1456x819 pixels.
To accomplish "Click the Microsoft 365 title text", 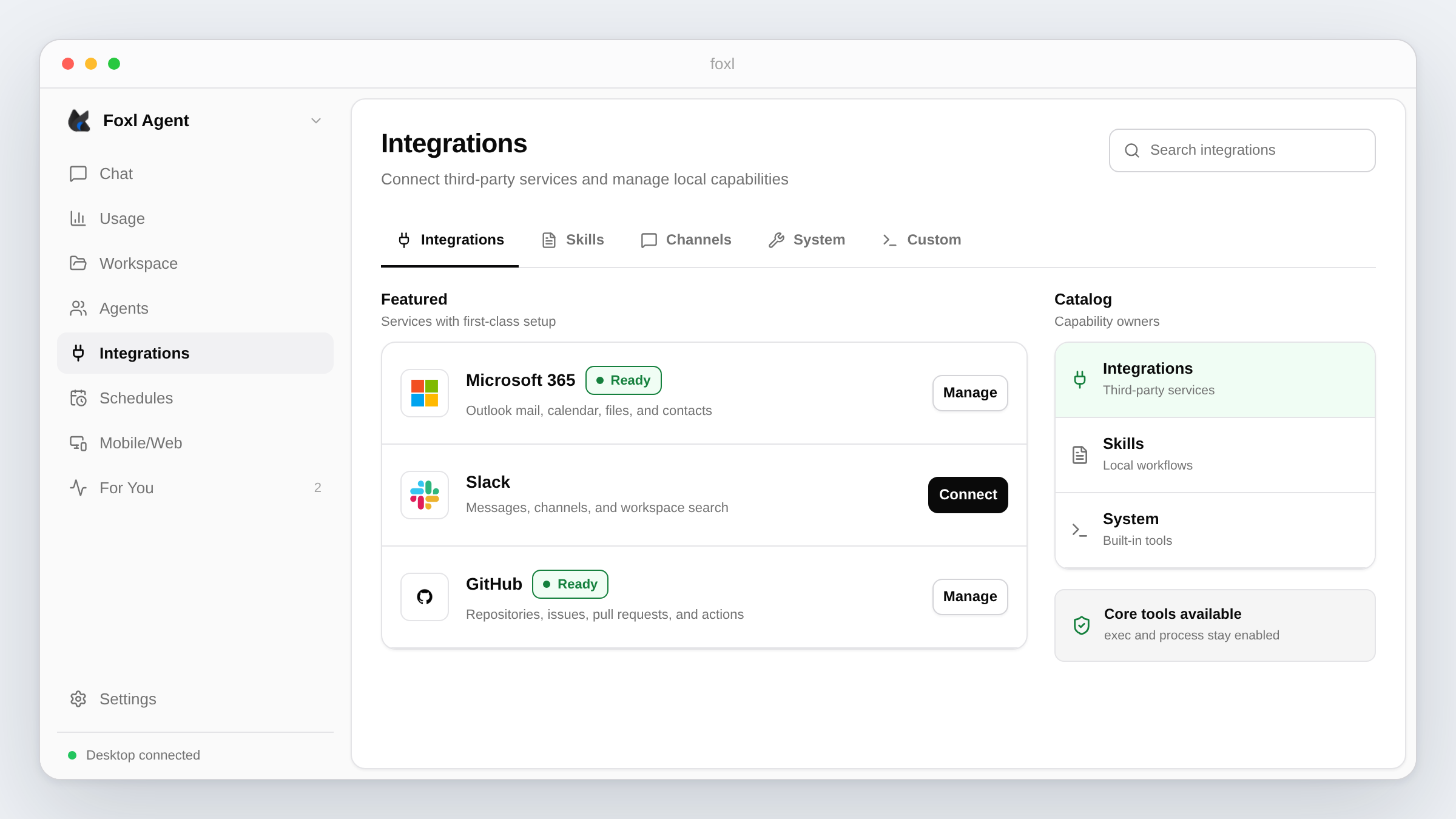I will (x=521, y=380).
